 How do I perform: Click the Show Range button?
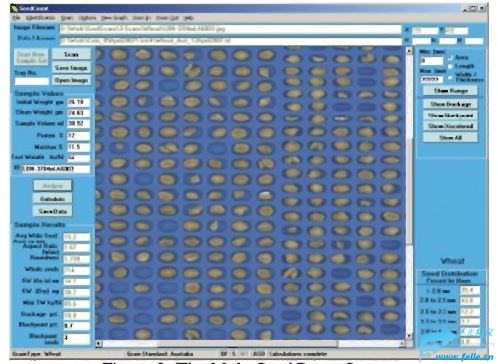click(450, 91)
